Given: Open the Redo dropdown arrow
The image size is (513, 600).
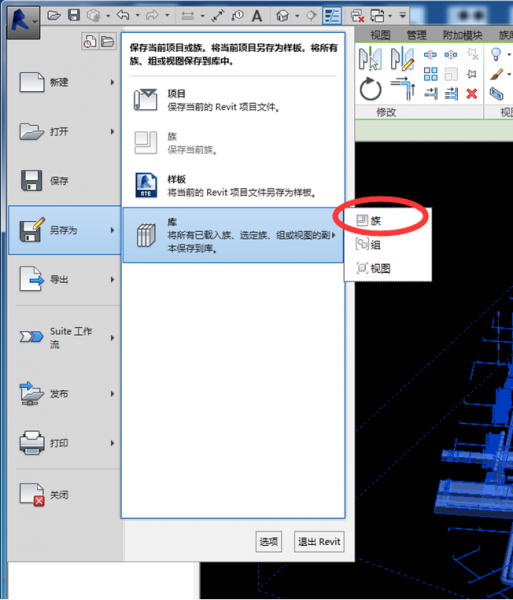Looking at the screenshot, I should click(x=167, y=16).
